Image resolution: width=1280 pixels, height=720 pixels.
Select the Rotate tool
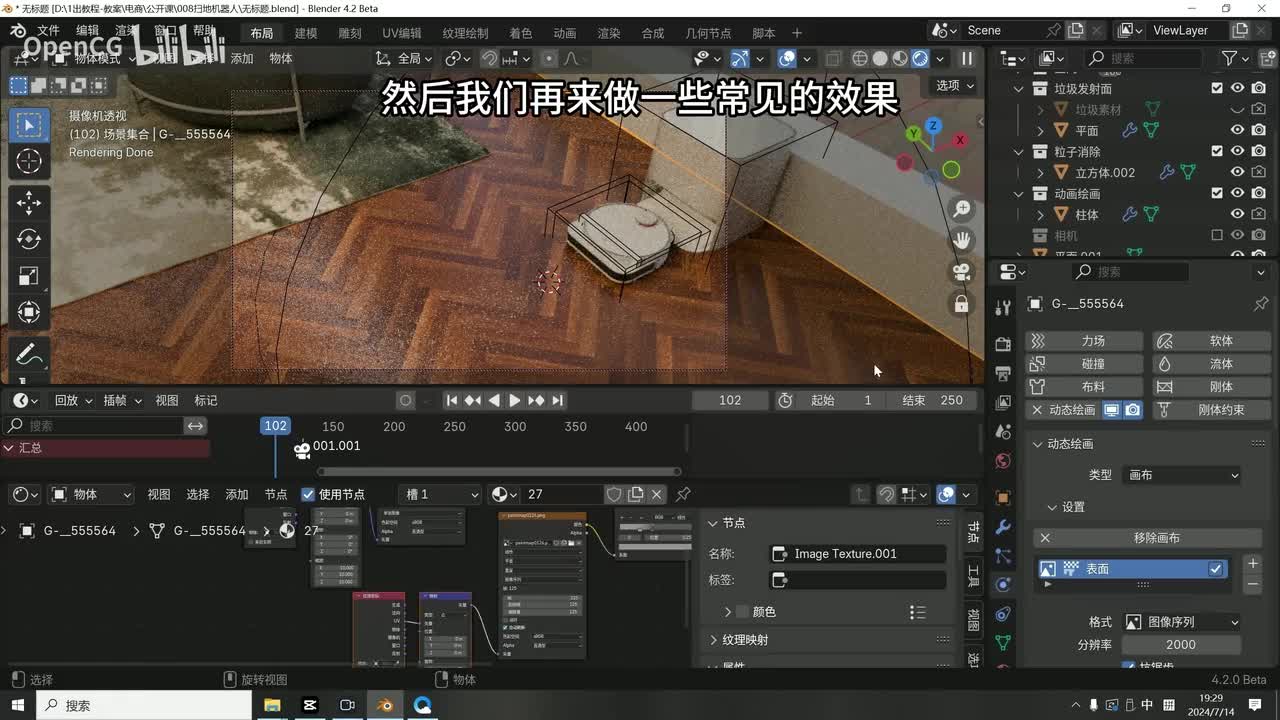point(29,240)
